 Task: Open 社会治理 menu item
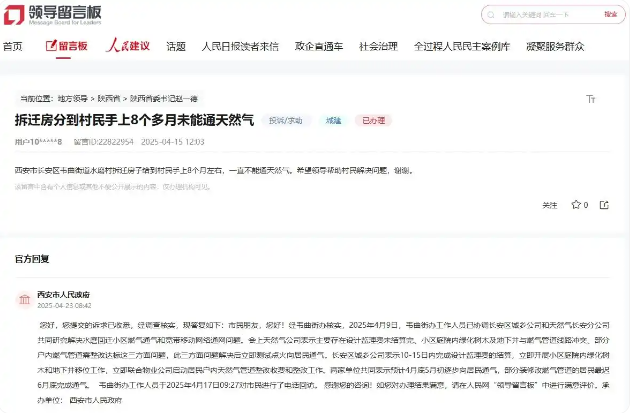coord(378,47)
